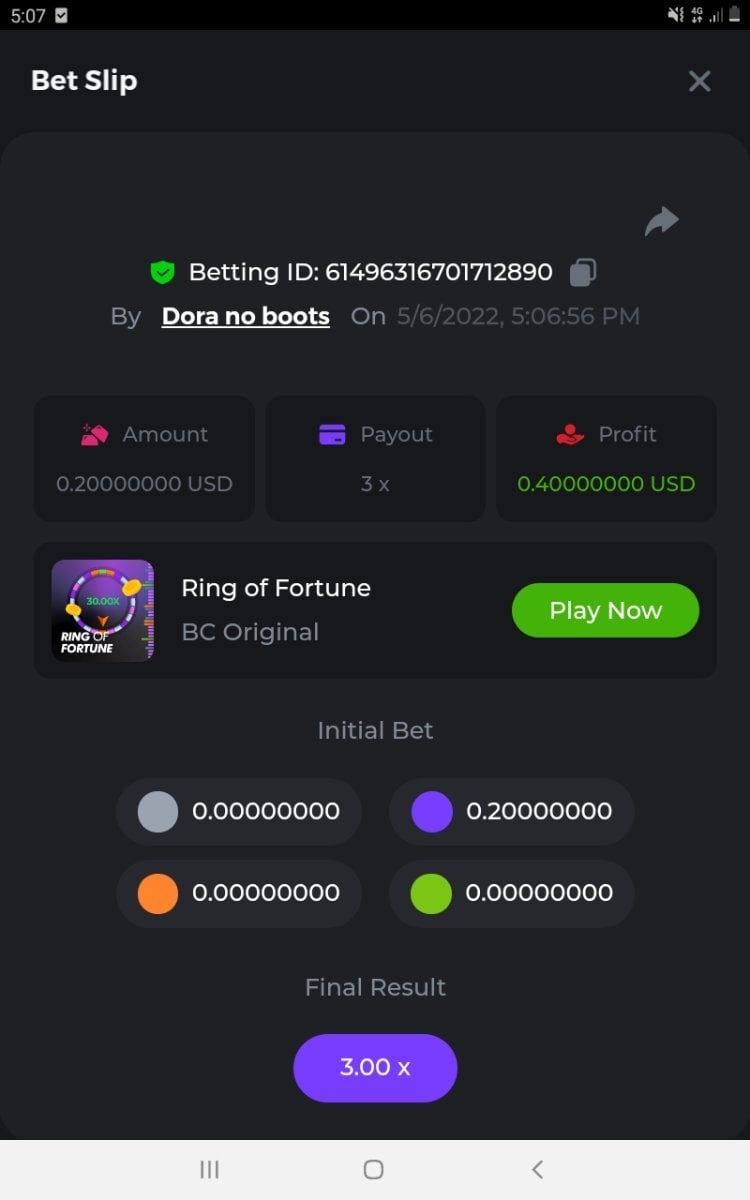
Task: Click the 0.40000000 USD profit value
Action: pos(606,484)
